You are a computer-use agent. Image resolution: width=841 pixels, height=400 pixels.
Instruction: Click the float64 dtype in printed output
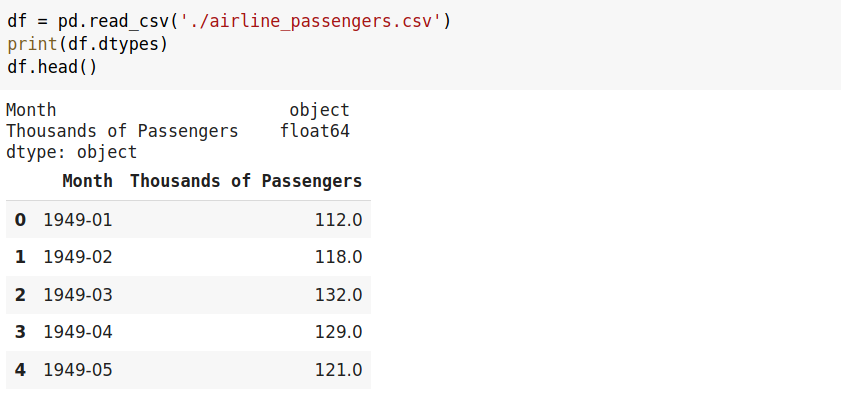click(x=315, y=131)
